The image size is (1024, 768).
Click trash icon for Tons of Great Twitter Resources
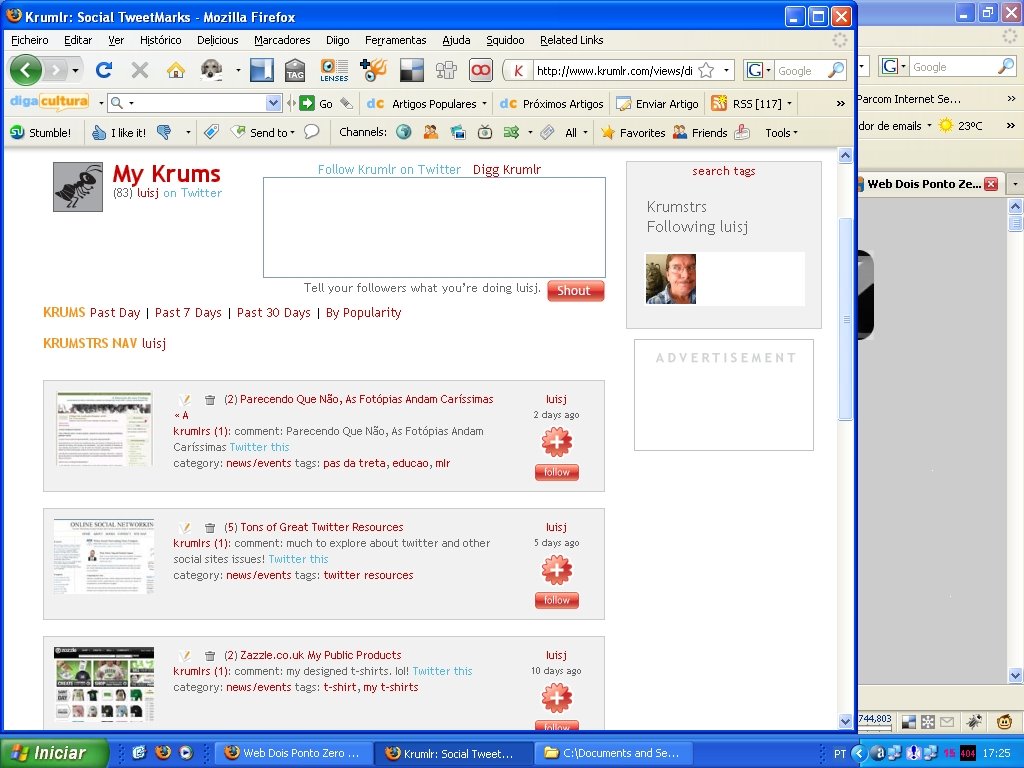click(210, 527)
